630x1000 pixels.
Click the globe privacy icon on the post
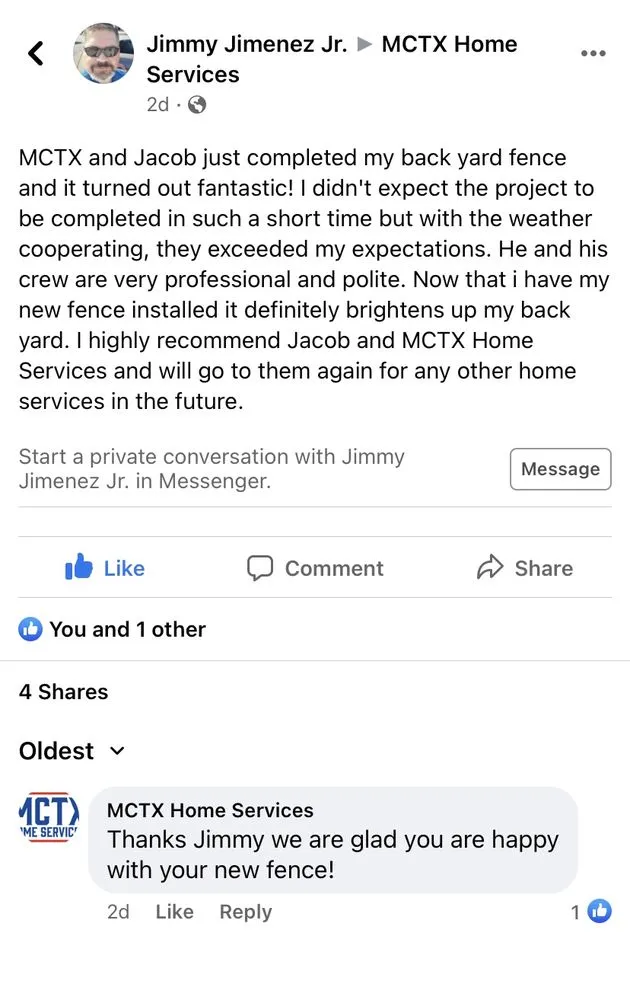coord(196,102)
